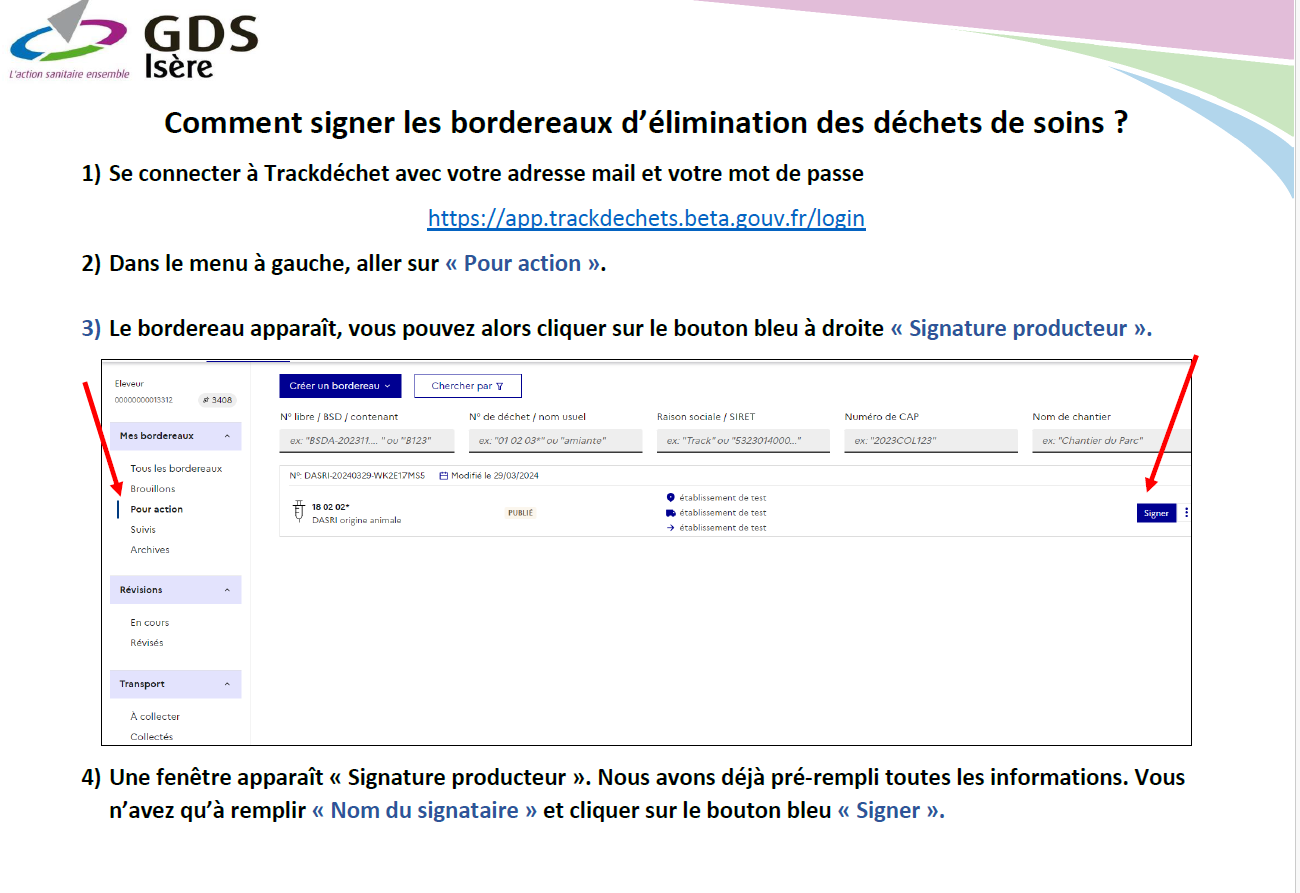Image resolution: width=1300 pixels, height=893 pixels.
Task: Open the three-dot menu beside Signer
Action: click(1187, 512)
